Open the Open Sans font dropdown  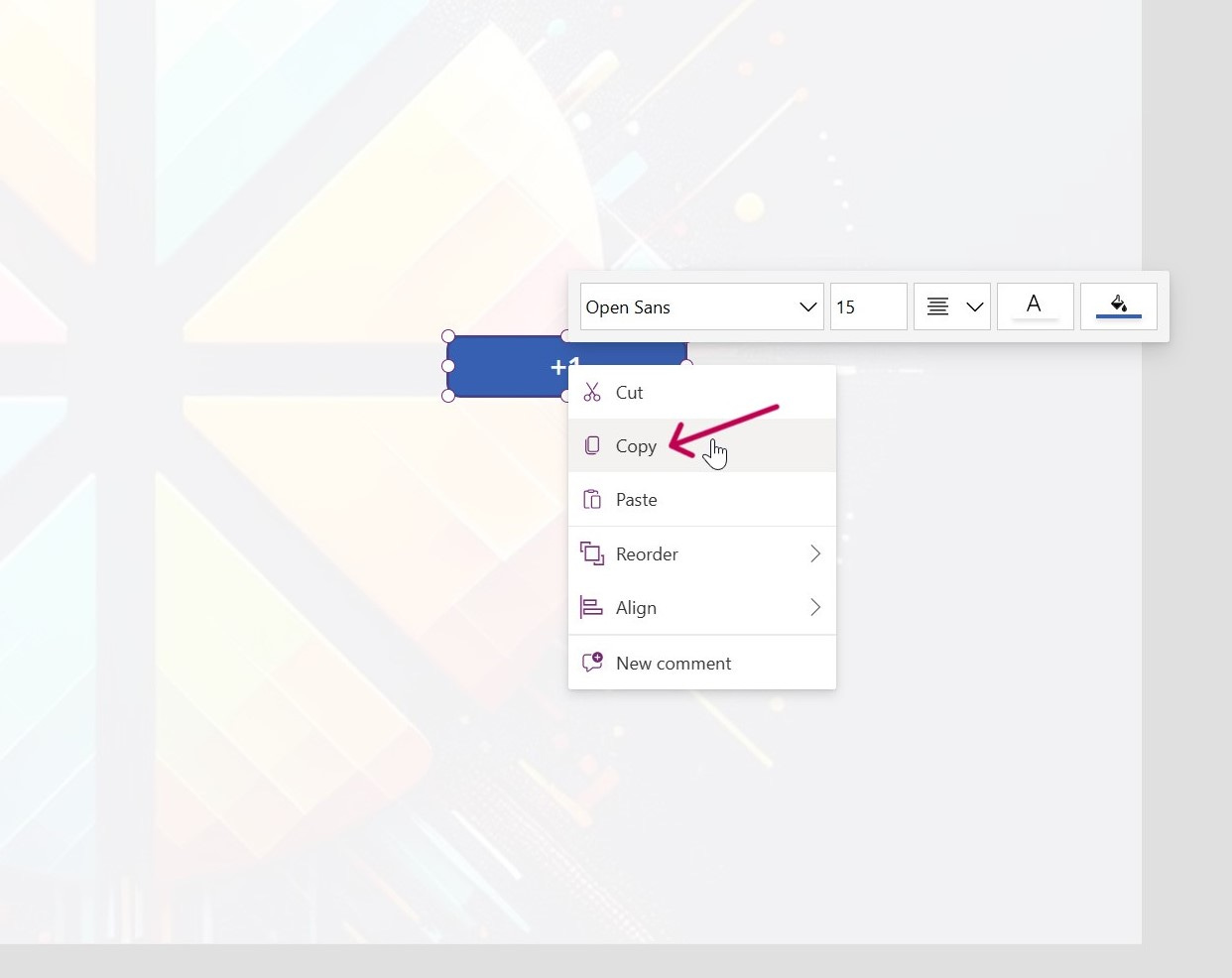tap(701, 306)
